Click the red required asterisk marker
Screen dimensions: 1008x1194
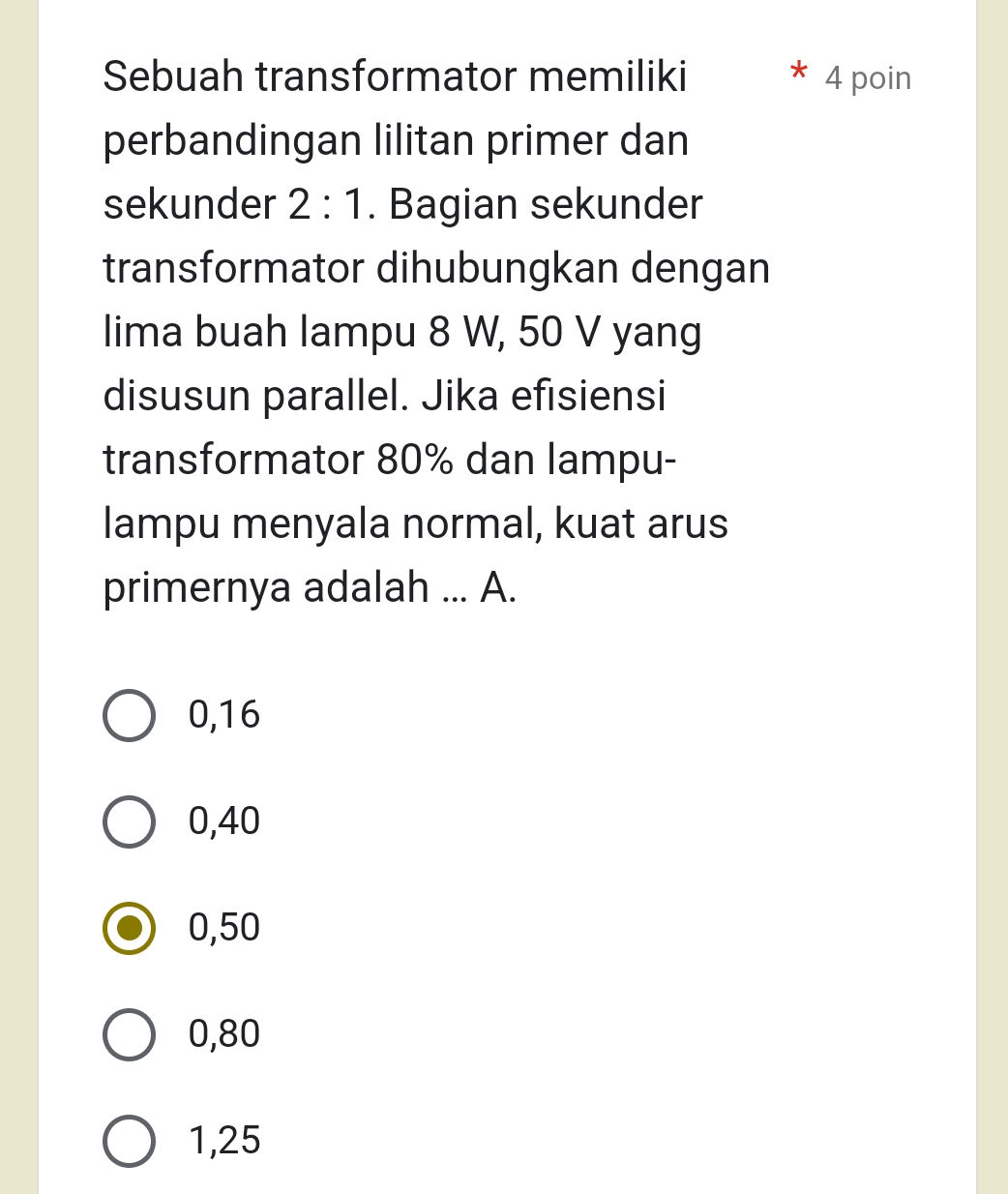point(798,73)
